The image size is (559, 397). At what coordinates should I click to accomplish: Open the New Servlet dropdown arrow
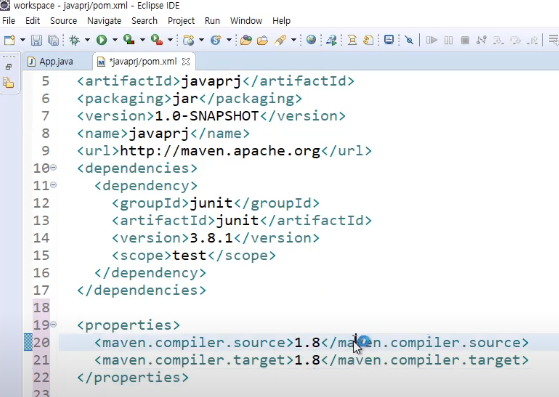pyautogui.click(x=229, y=40)
